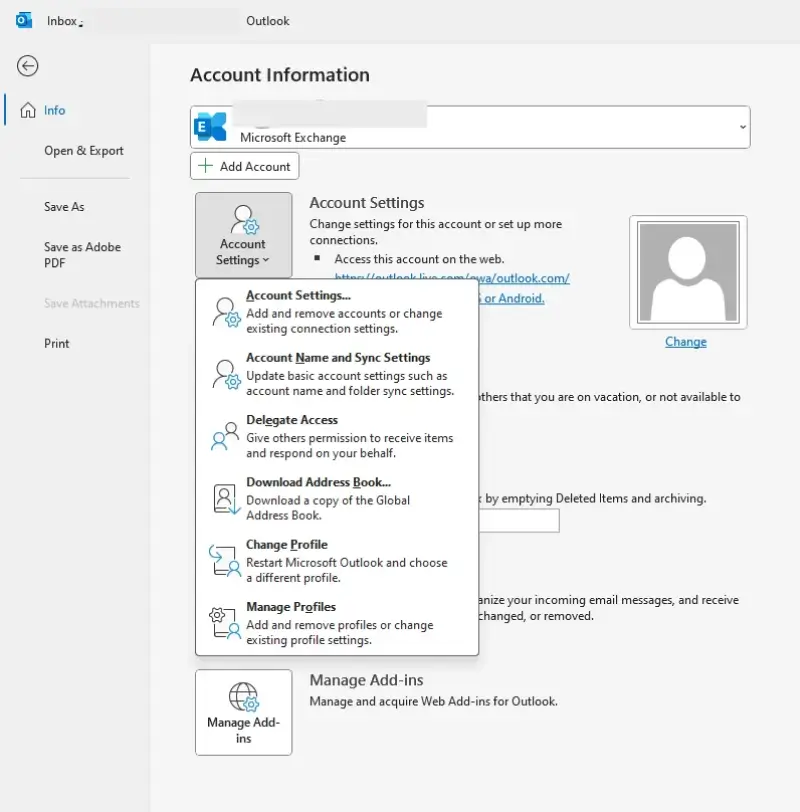Viewport: 800px width, 812px height.
Task: Click the back arrow at top left
Action: click(x=27, y=66)
